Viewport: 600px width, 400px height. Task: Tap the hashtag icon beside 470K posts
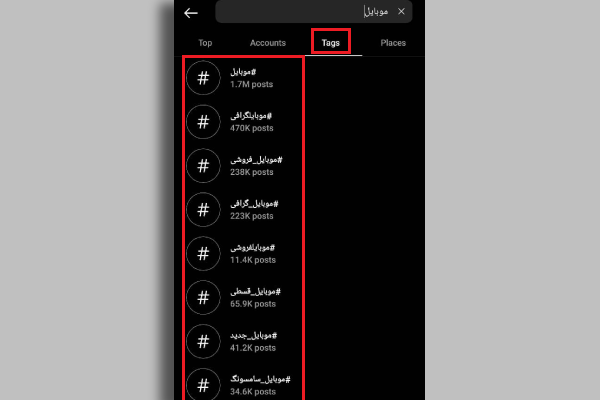click(203, 122)
